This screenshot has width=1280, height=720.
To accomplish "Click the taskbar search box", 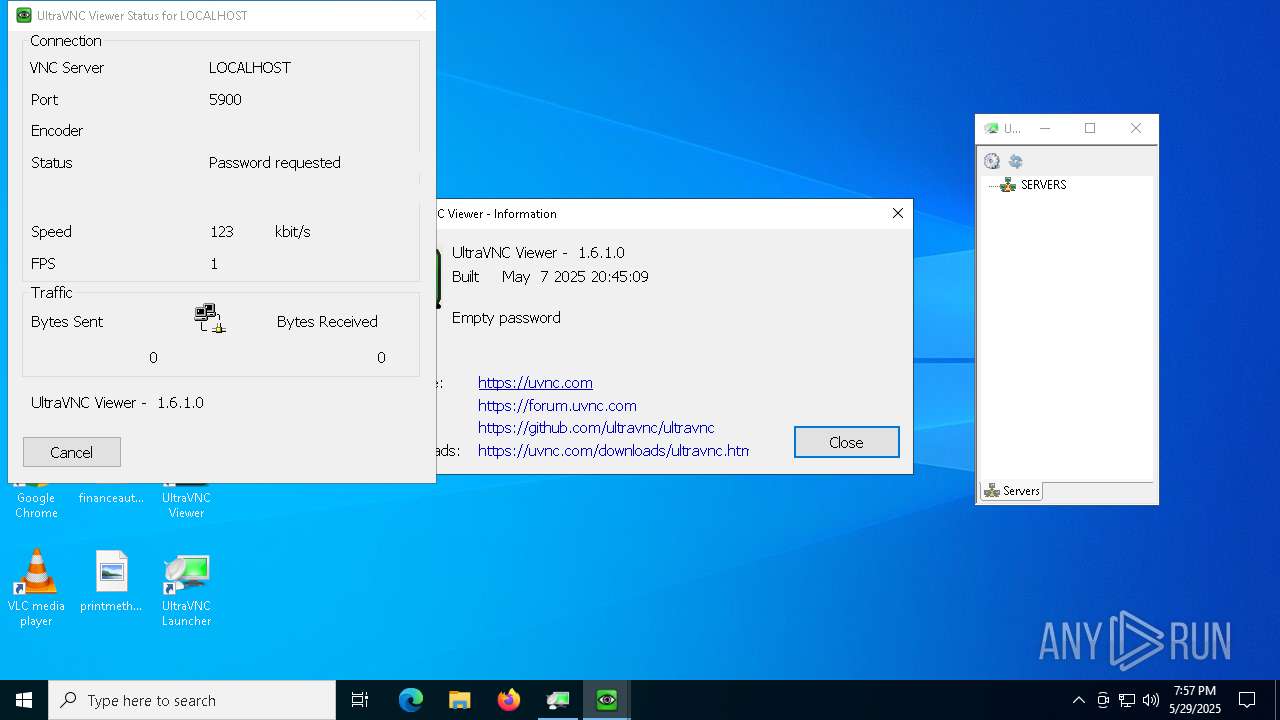I will click(x=192, y=700).
